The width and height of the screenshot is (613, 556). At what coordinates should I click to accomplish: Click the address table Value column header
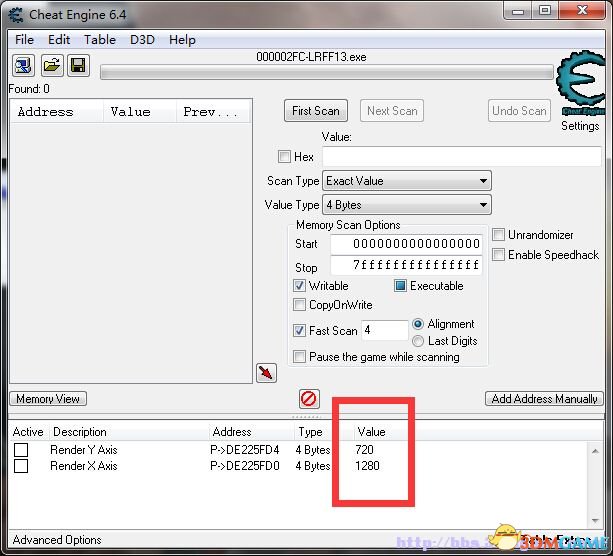pyautogui.click(x=371, y=432)
